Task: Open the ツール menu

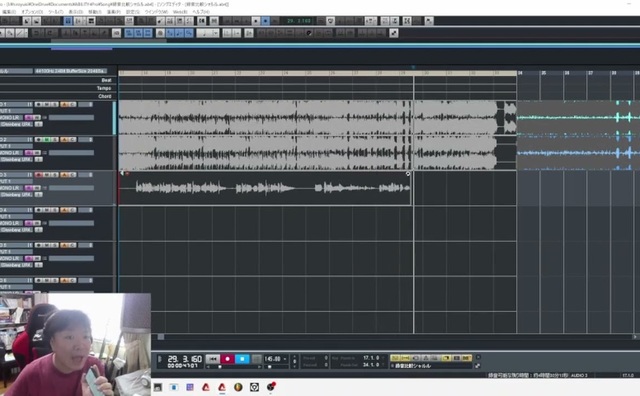Action: coord(56,12)
